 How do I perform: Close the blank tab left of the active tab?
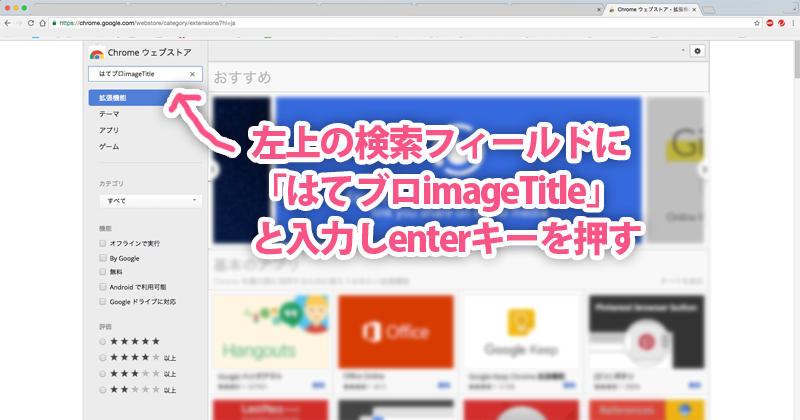pyautogui.click(x=598, y=10)
